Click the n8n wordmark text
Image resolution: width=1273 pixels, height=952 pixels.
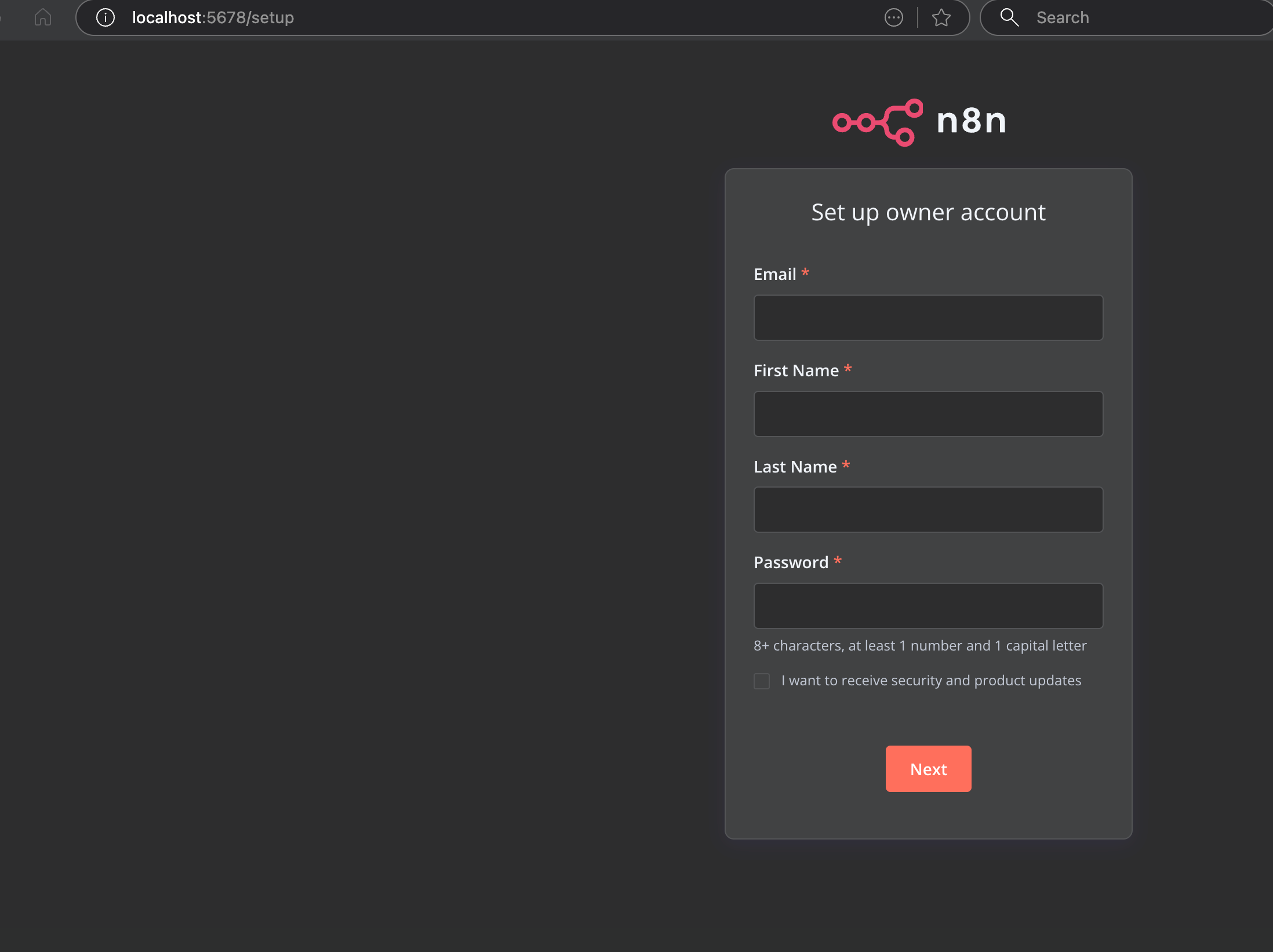coord(971,121)
